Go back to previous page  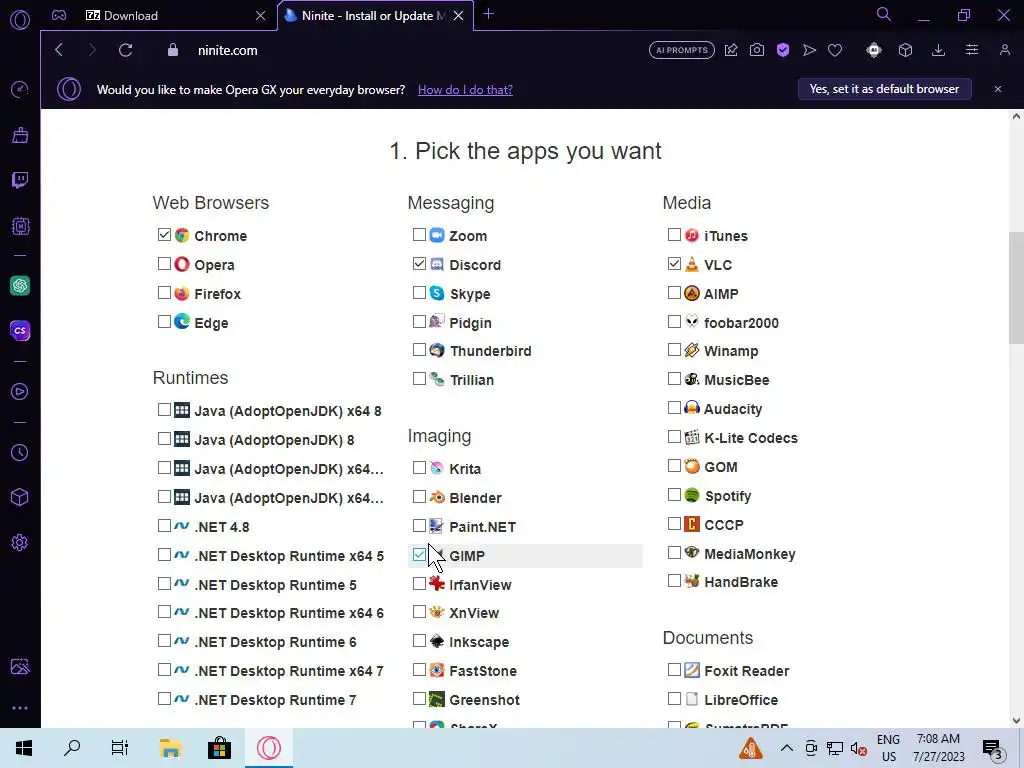tap(59, 50)
